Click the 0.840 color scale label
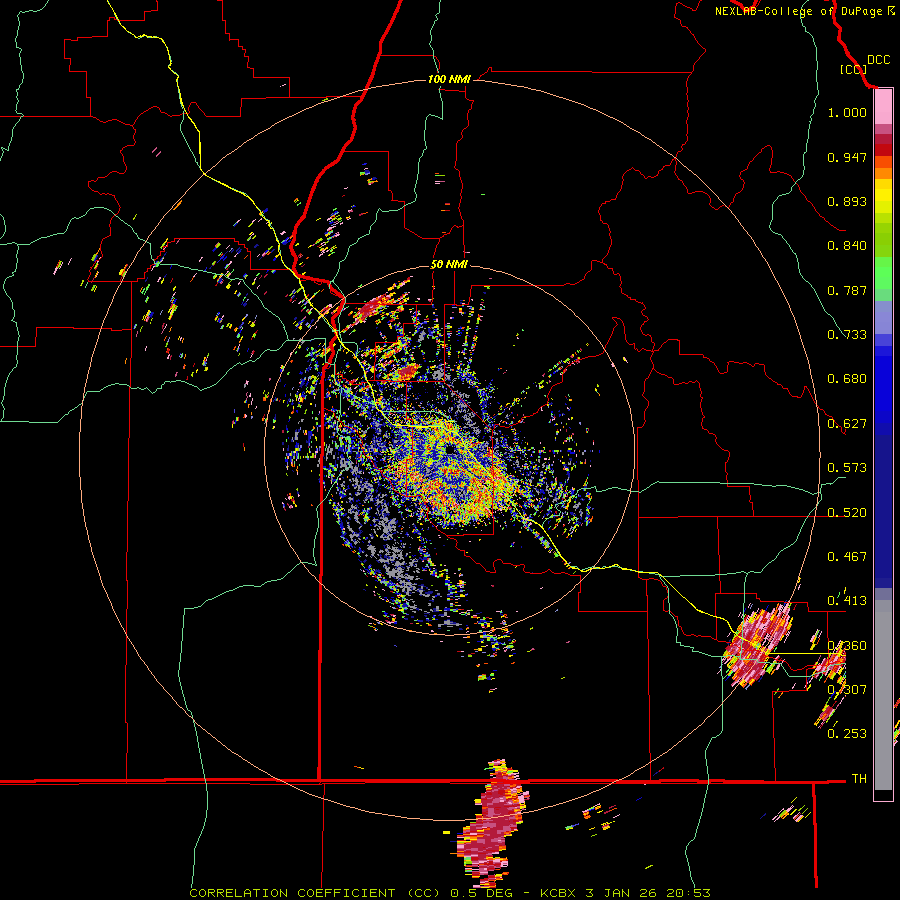 coord(847,246)
